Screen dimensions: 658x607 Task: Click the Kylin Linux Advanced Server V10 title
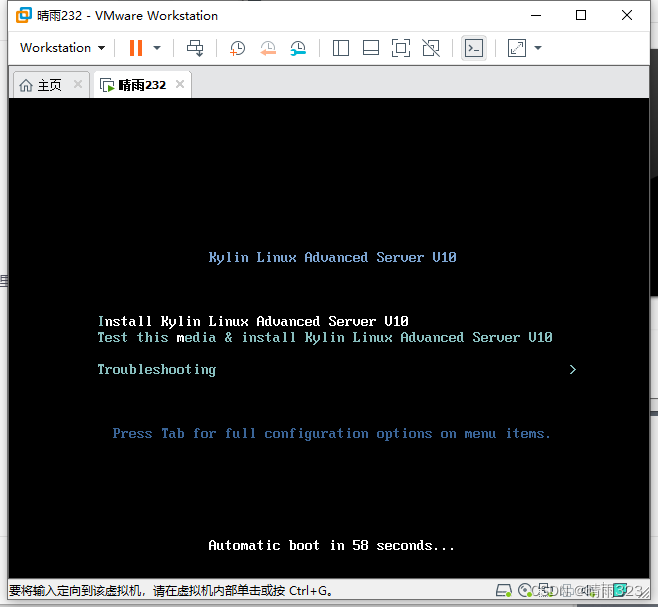point(332,257)
